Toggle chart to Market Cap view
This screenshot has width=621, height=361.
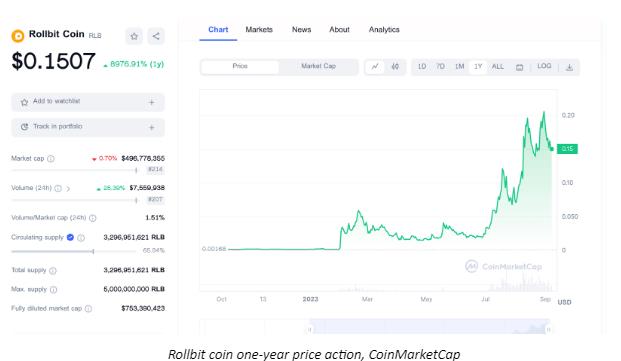pyautogui.click(x=318, y=66)
